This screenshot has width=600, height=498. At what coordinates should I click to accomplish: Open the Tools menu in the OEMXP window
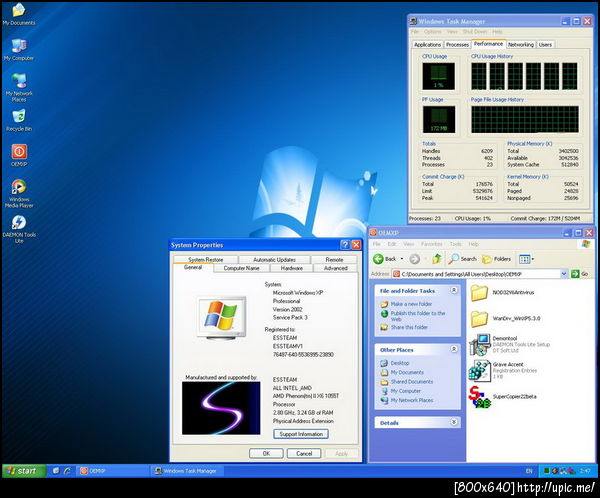pos(455,244)
